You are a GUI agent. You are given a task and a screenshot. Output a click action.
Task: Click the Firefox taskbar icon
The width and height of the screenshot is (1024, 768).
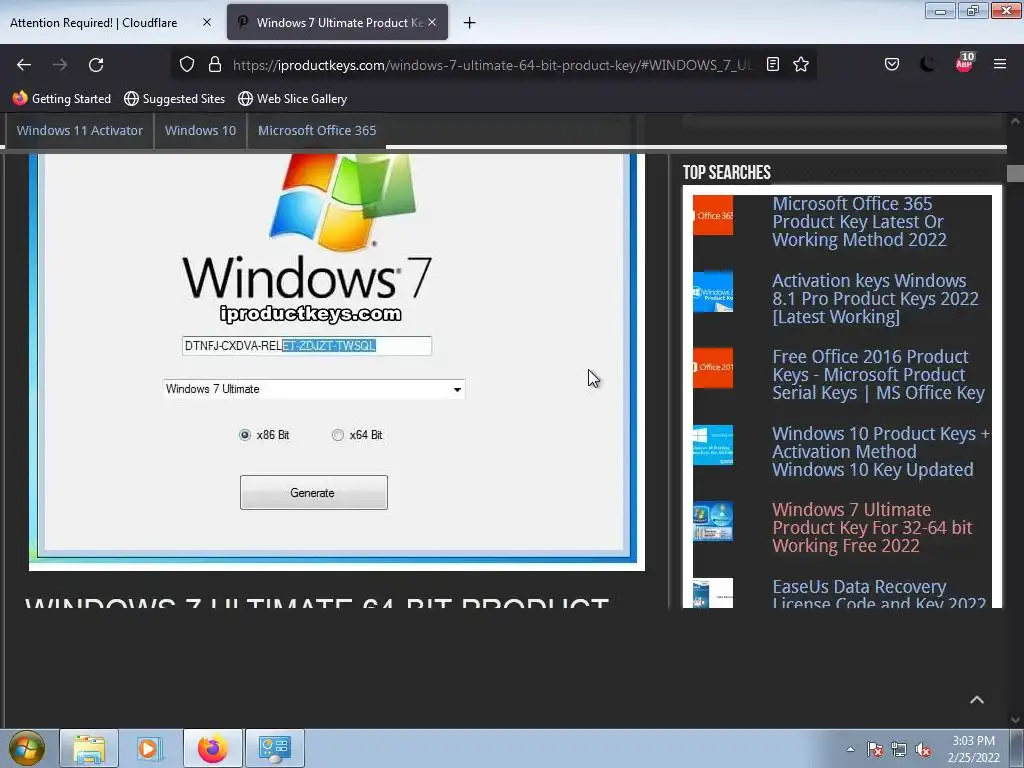click(213, 748)
